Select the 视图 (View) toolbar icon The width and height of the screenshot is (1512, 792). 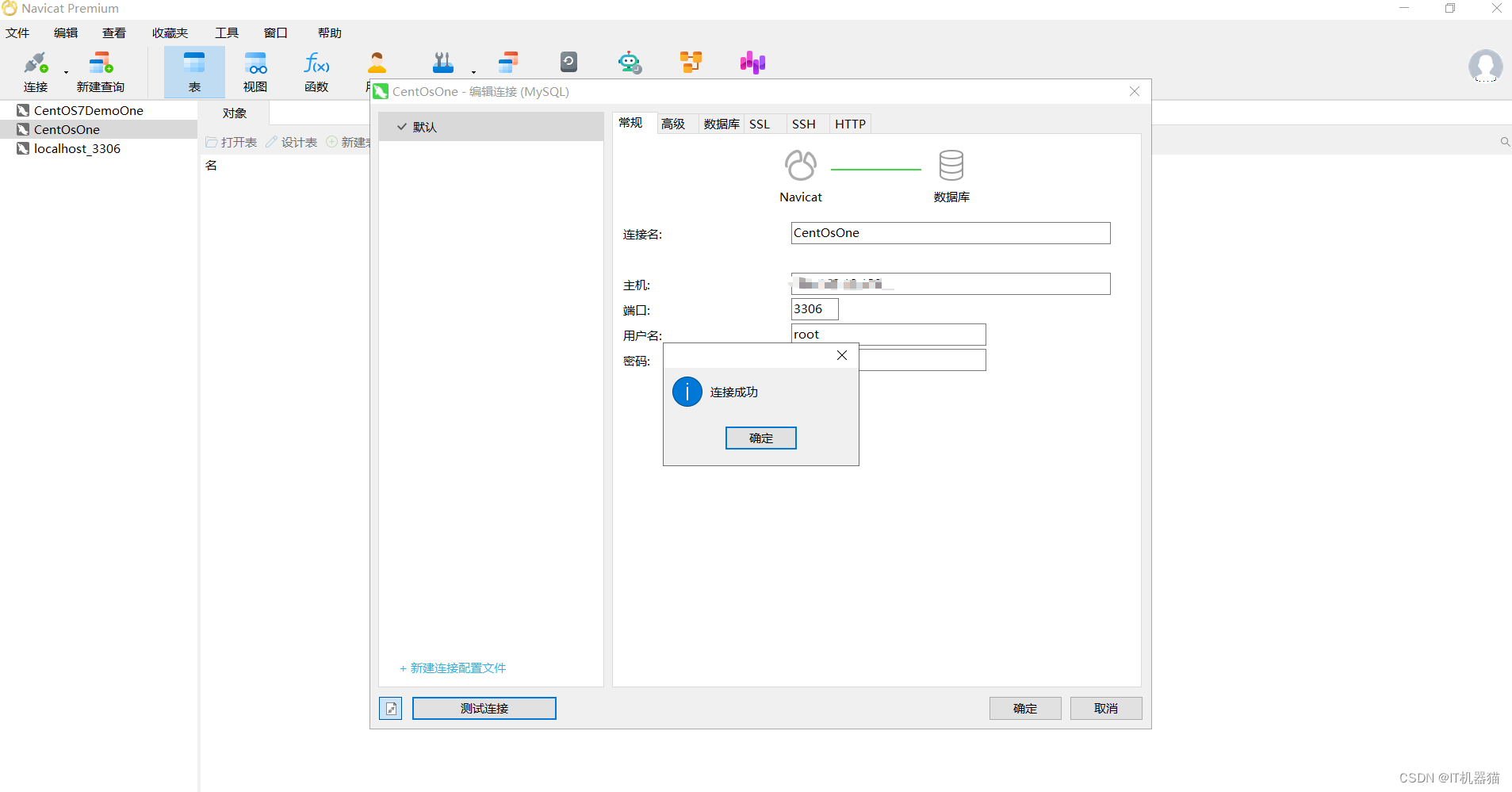255,71
